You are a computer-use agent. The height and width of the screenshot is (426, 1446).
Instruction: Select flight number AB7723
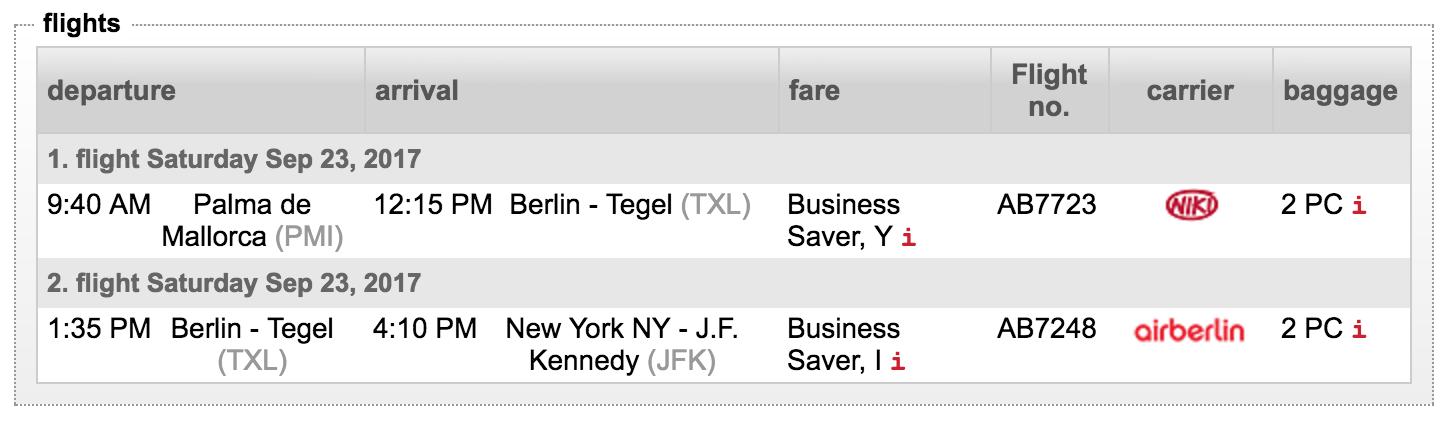coord(1046,205)
